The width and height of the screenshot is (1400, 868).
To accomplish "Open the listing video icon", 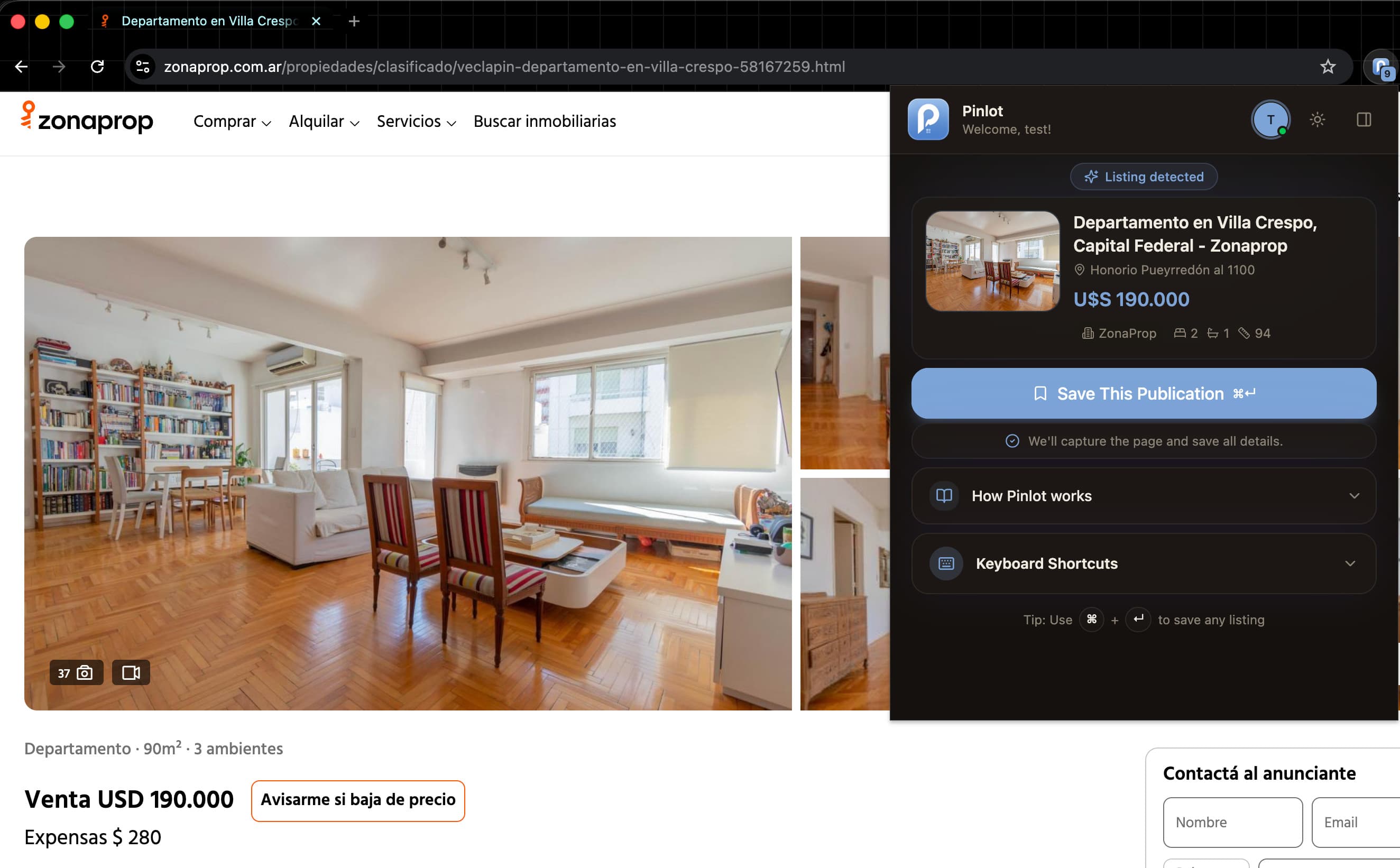I will tap(131, 672).
